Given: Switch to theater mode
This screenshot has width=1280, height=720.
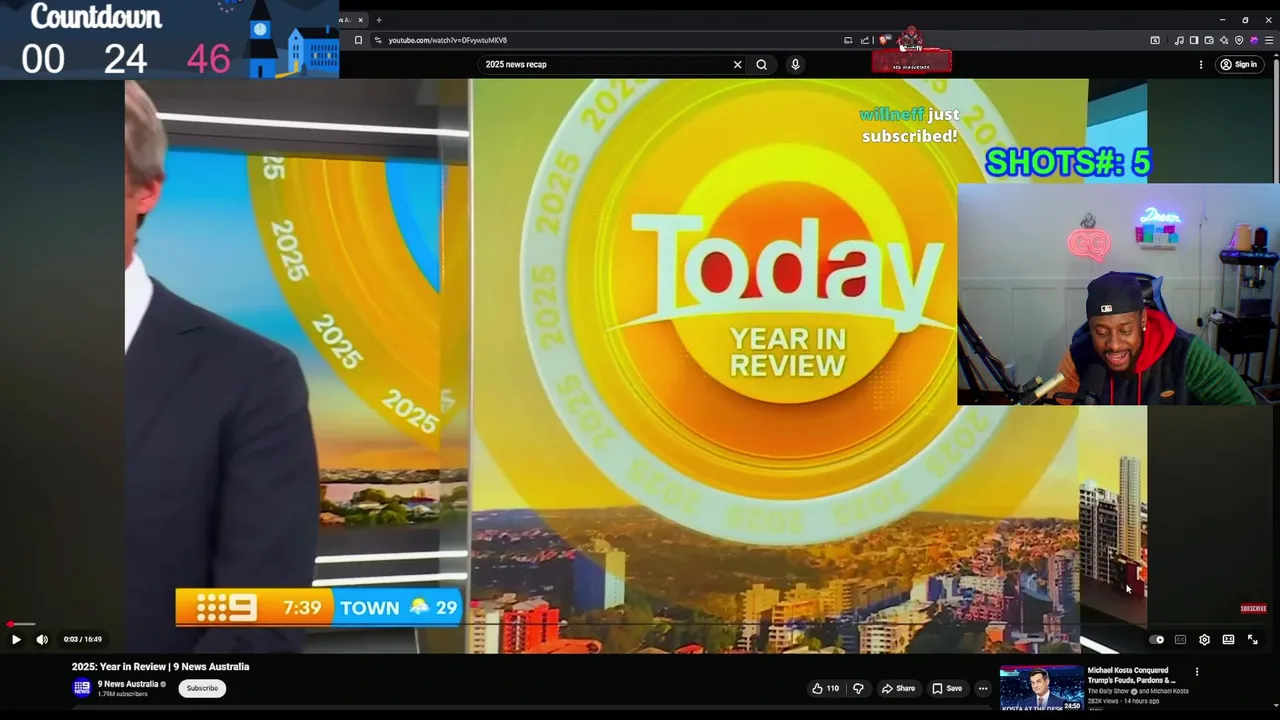Looking at the screenshot, I should point(1228,640).
